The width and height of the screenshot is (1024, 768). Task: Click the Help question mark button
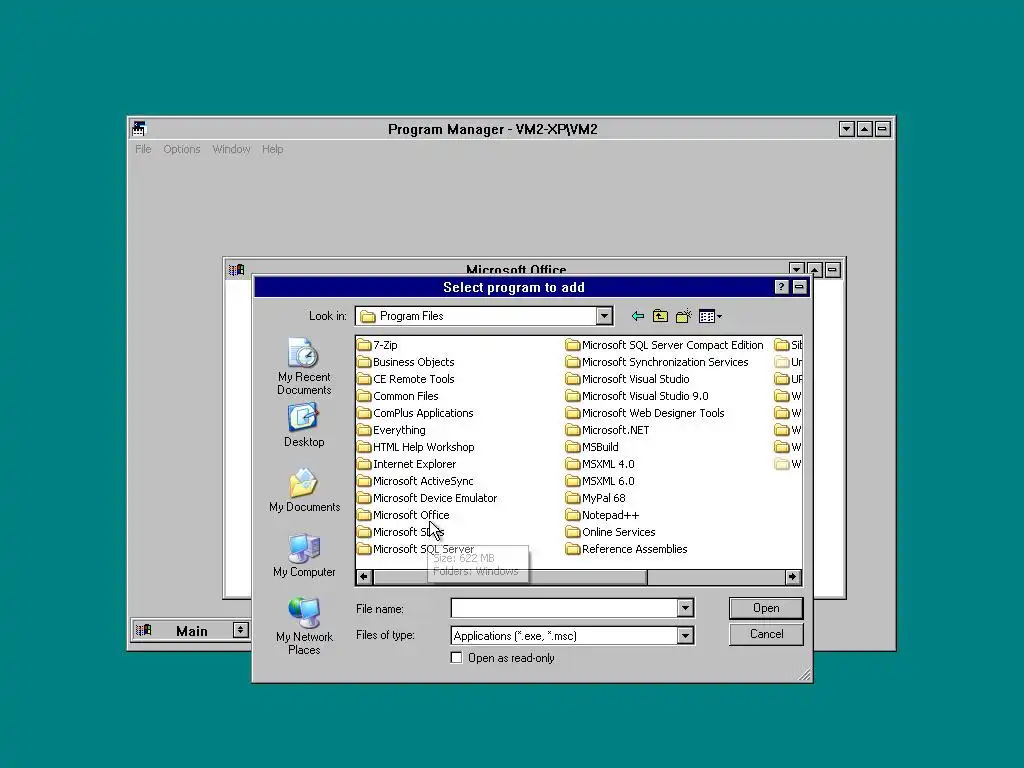781,287
